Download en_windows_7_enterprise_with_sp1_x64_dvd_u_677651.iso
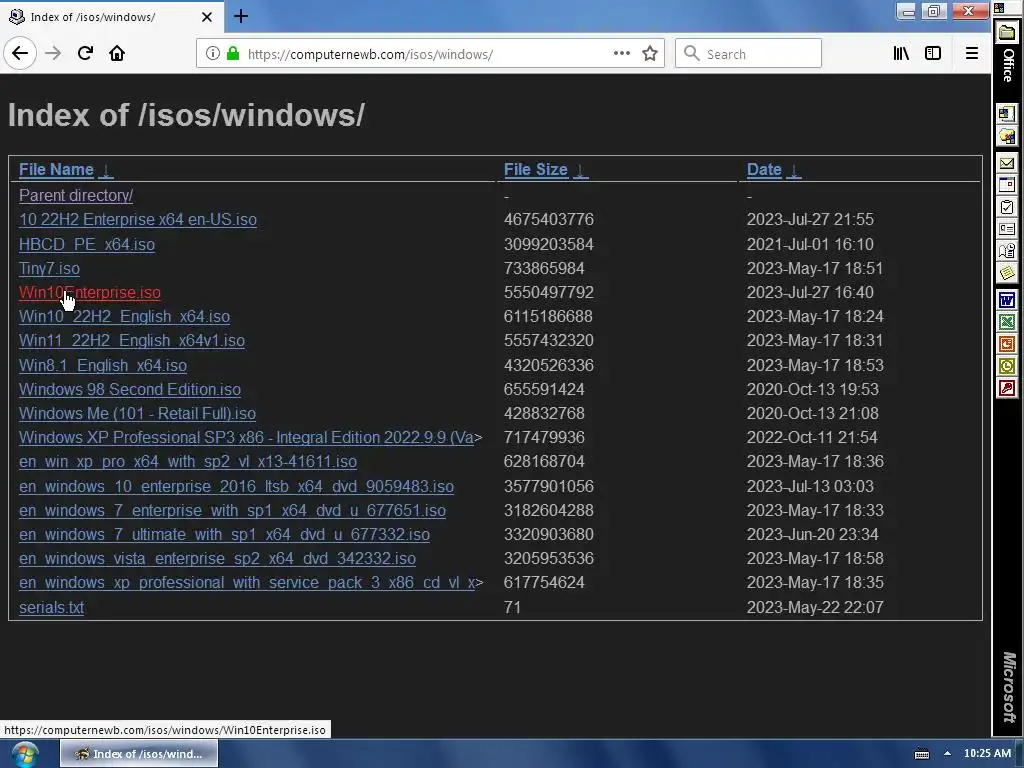This screenshot has width=1024, height=768. pos(232,511)
